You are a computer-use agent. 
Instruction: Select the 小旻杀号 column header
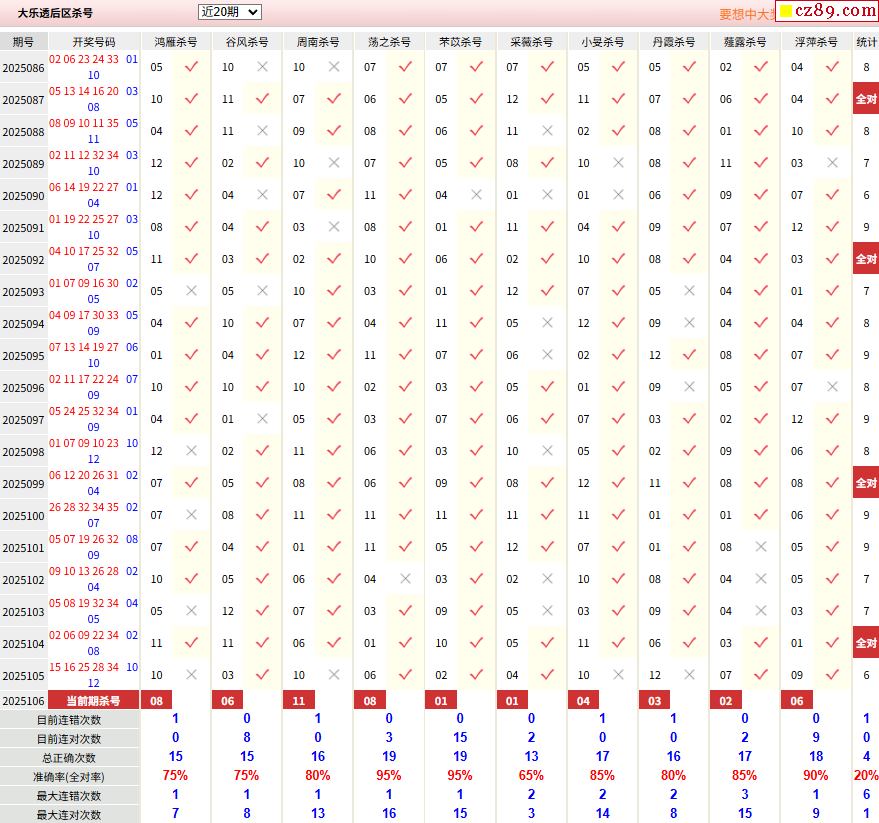[x=603, y=41]
